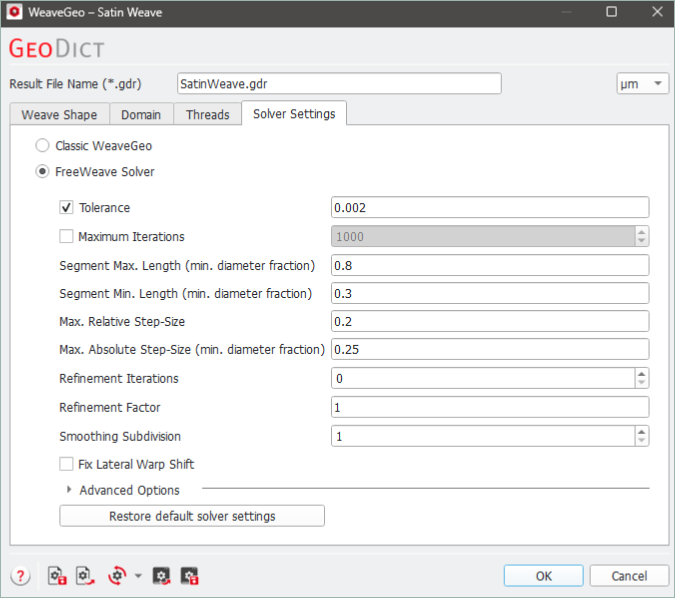Open the µm unit dropdown
Image resolution: width=675 pixels, height=598 pixels.
tap(642, 84)
